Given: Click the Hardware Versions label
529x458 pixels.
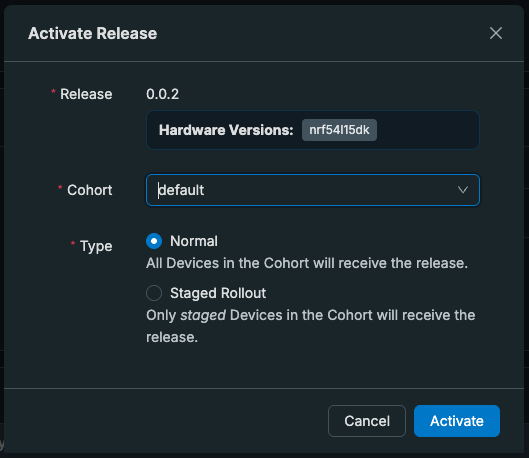Looking at the screenshot, I should pos(226,130).
